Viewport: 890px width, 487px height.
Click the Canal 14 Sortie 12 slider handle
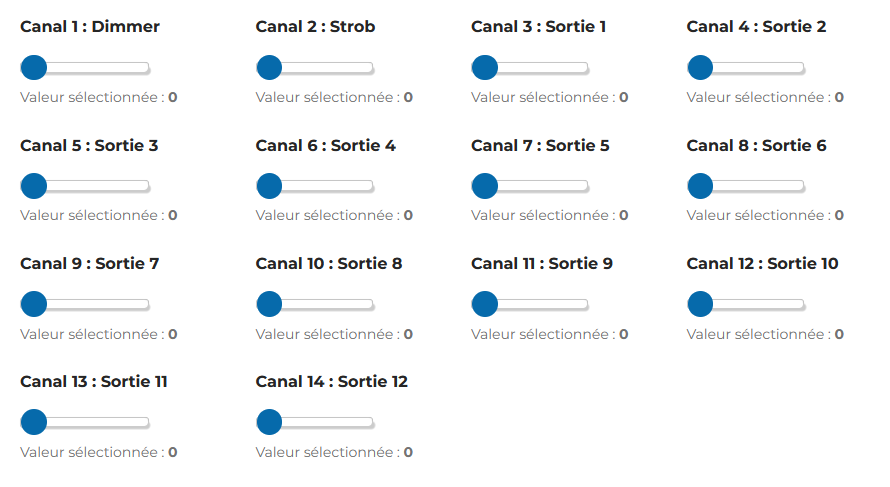tap(269, 422)
